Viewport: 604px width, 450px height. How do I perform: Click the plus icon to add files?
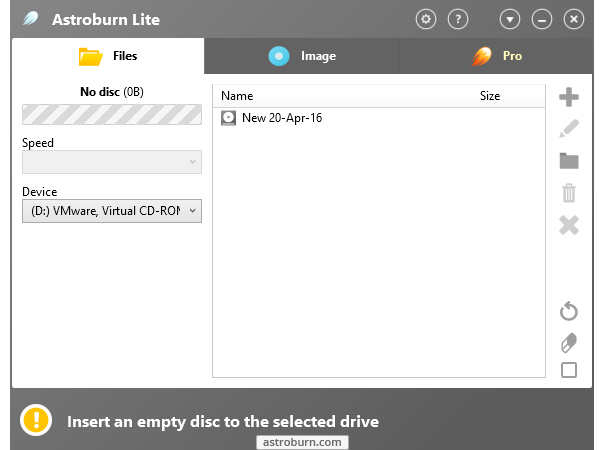coord(569,97)
